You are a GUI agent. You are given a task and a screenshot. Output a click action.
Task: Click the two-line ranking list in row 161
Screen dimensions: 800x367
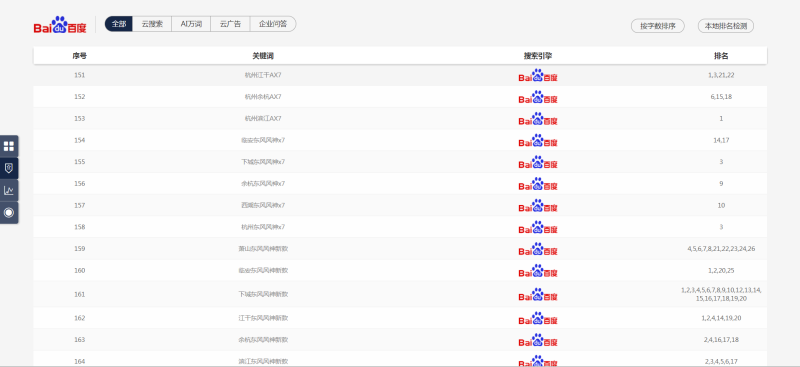[721, 294]
